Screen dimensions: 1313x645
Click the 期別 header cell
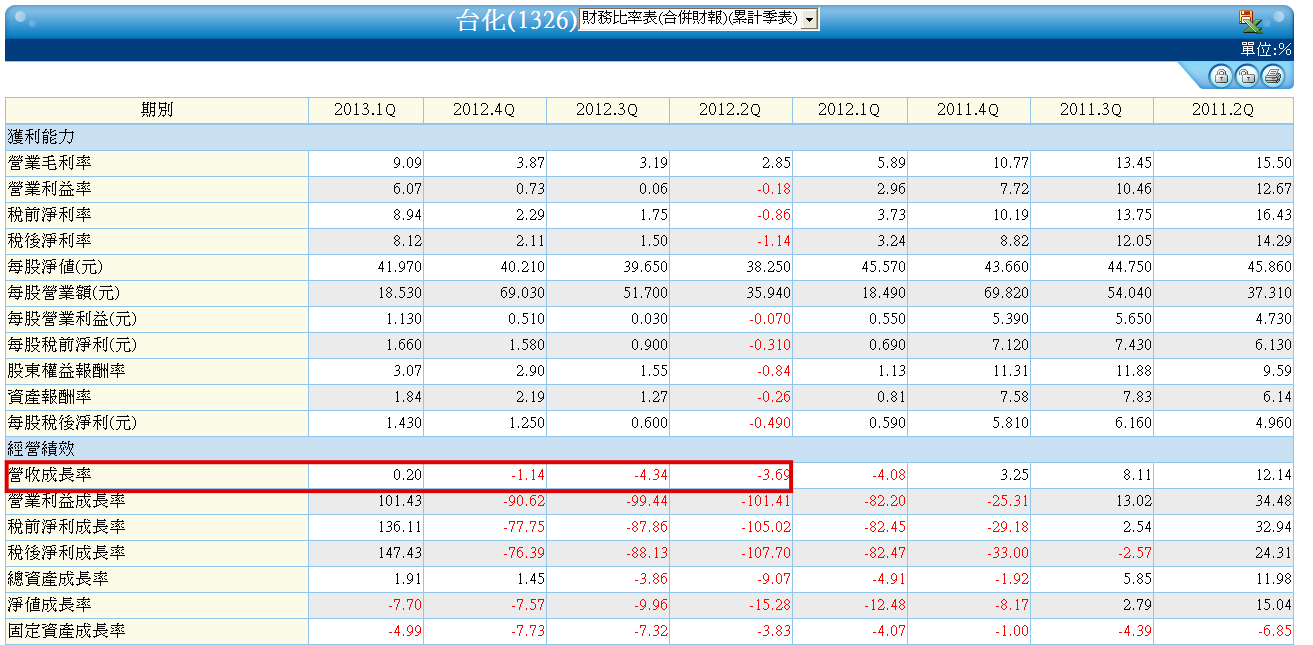(x=157, y=110)
